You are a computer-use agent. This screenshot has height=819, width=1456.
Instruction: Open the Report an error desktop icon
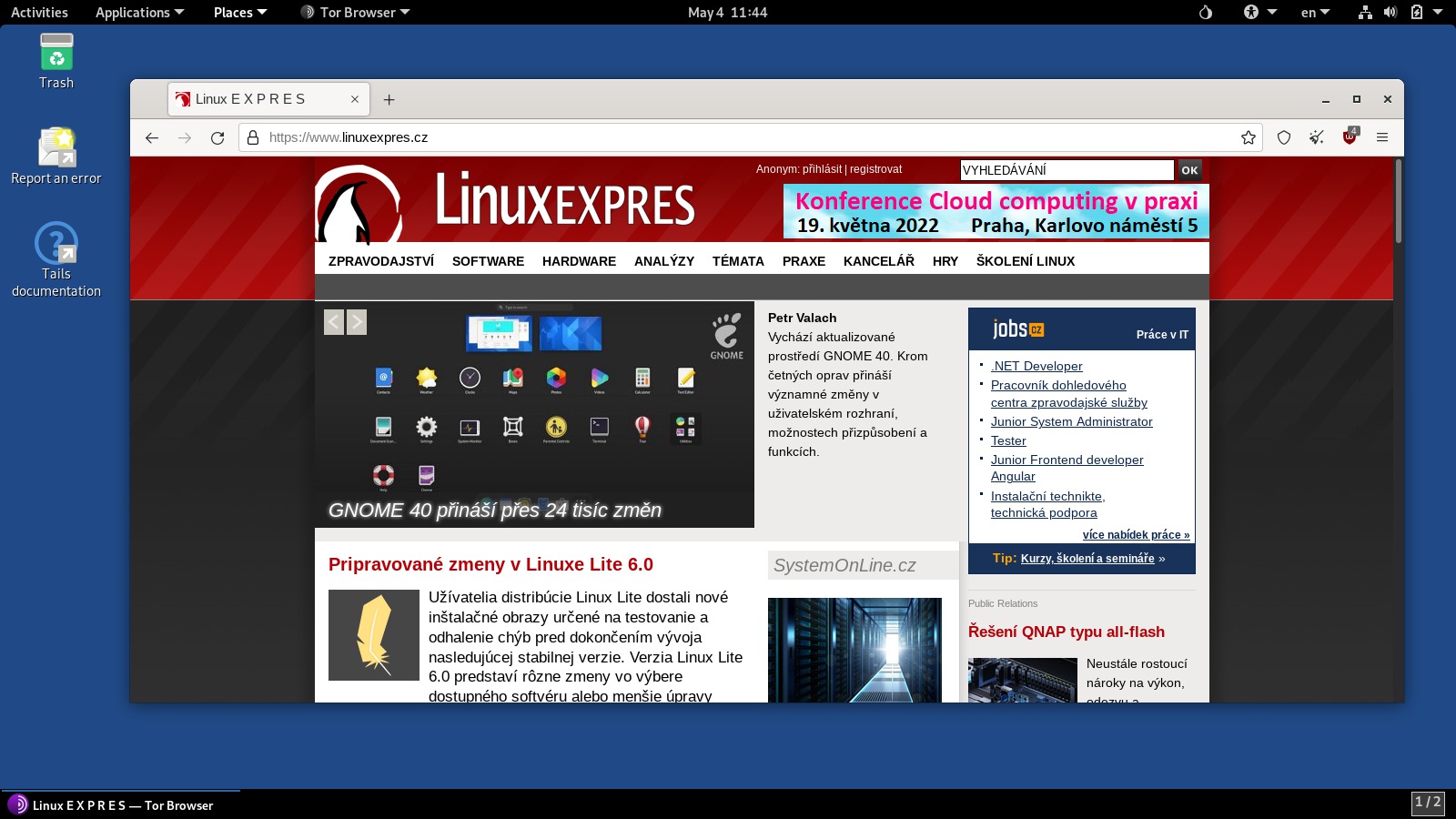(56, 157)
